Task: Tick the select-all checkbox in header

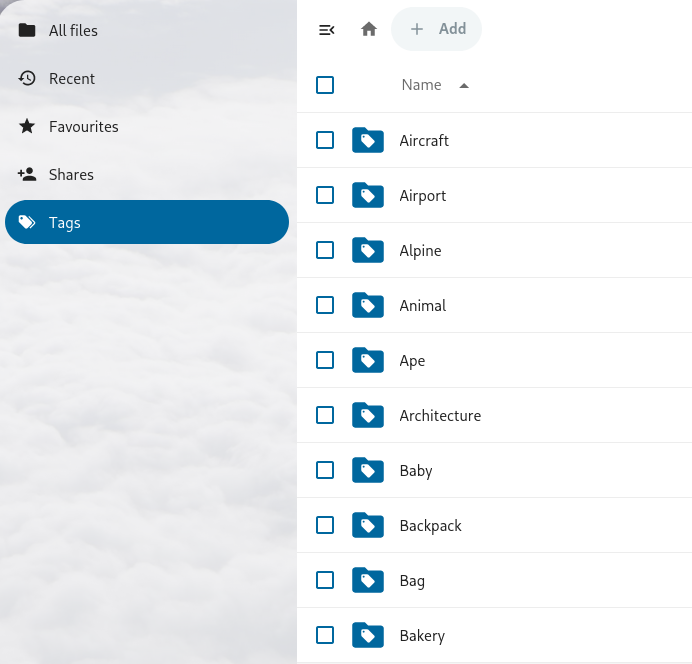Action: 325,85
